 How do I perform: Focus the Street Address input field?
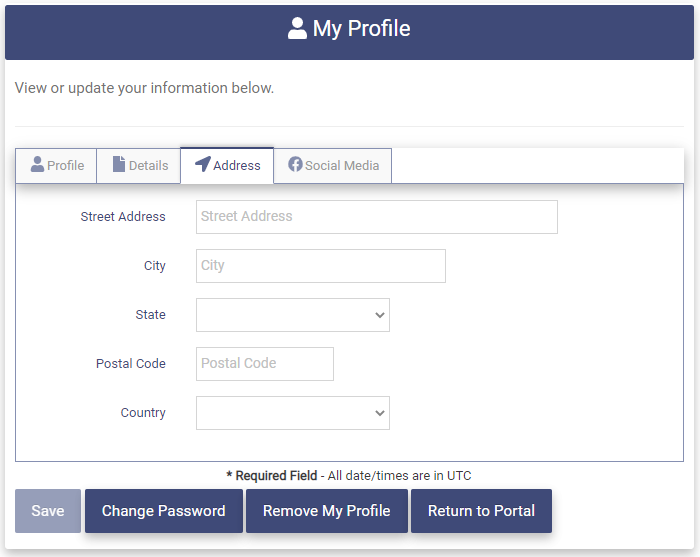click(376, 217)
